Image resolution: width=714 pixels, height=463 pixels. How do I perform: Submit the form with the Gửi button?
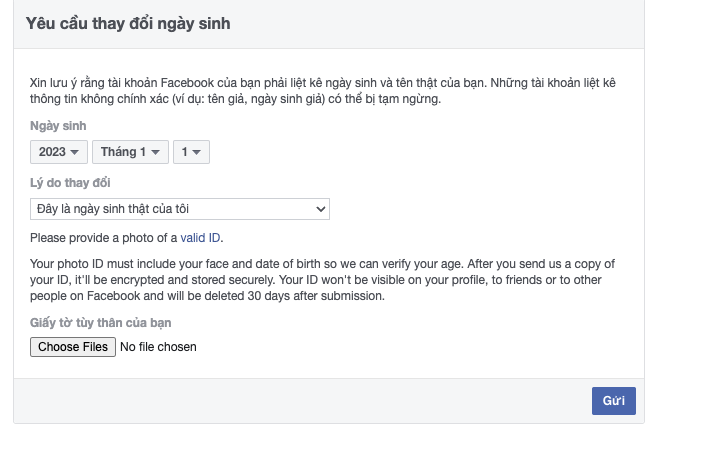[613, 400]
